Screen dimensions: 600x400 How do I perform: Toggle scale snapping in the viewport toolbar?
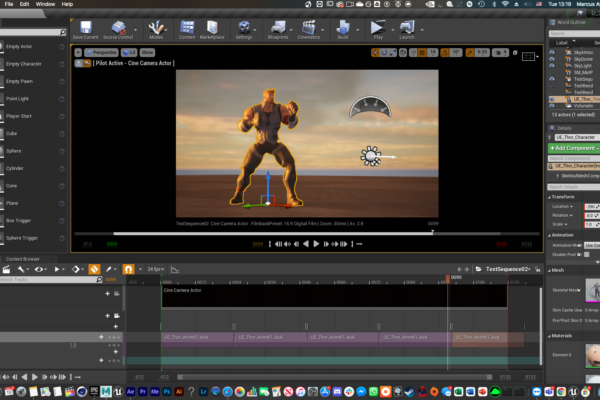pos(470,53)
